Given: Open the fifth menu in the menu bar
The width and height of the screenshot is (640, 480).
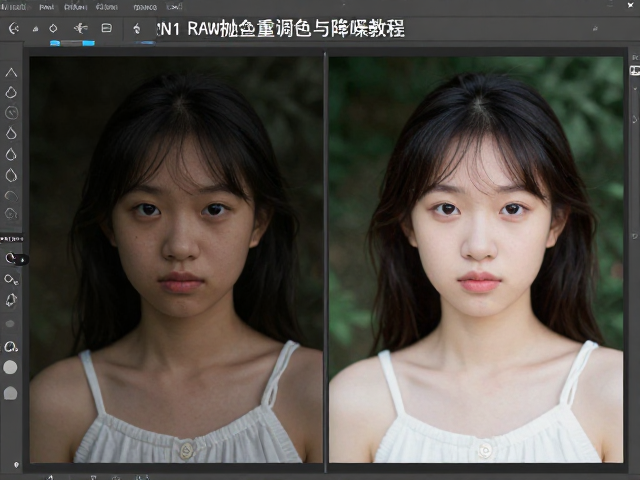Looking at the screenshot, I should [145, 7].
